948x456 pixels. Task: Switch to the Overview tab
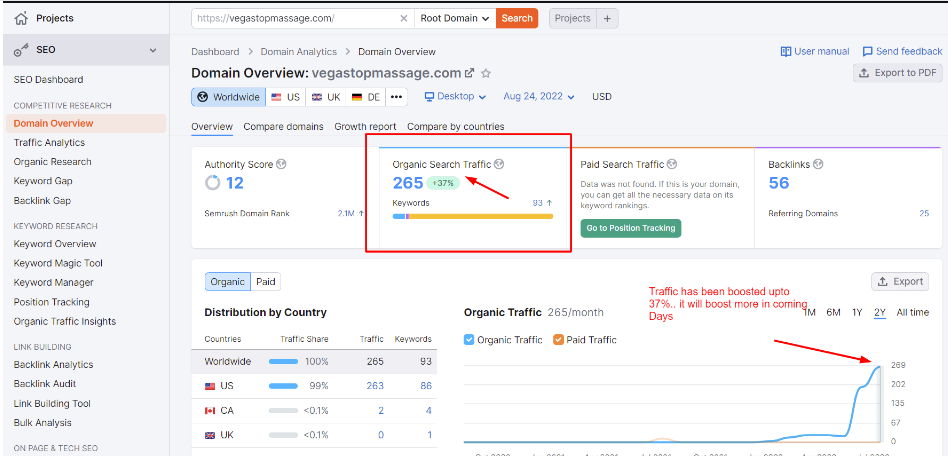(212, 126)
